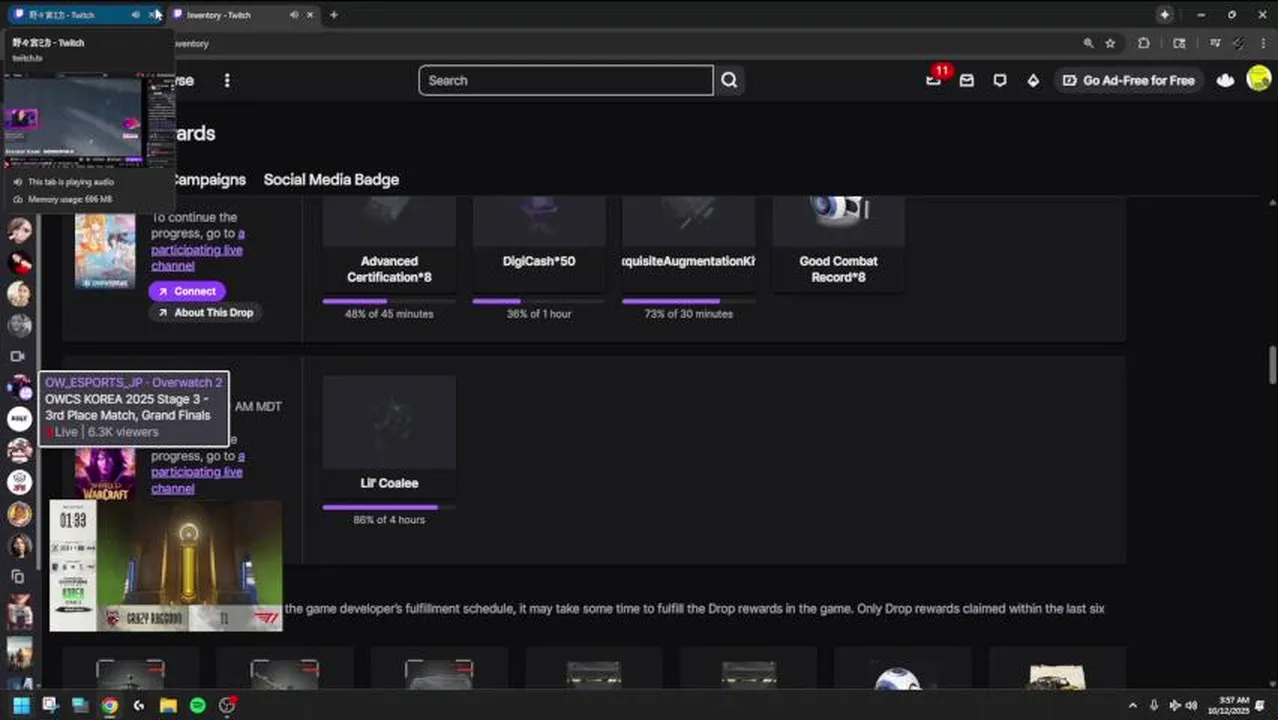This screenshot has height=720, width=1278.
Task: Click the '73% of 30 minutes' text
Action: click(x=688, y=314)
